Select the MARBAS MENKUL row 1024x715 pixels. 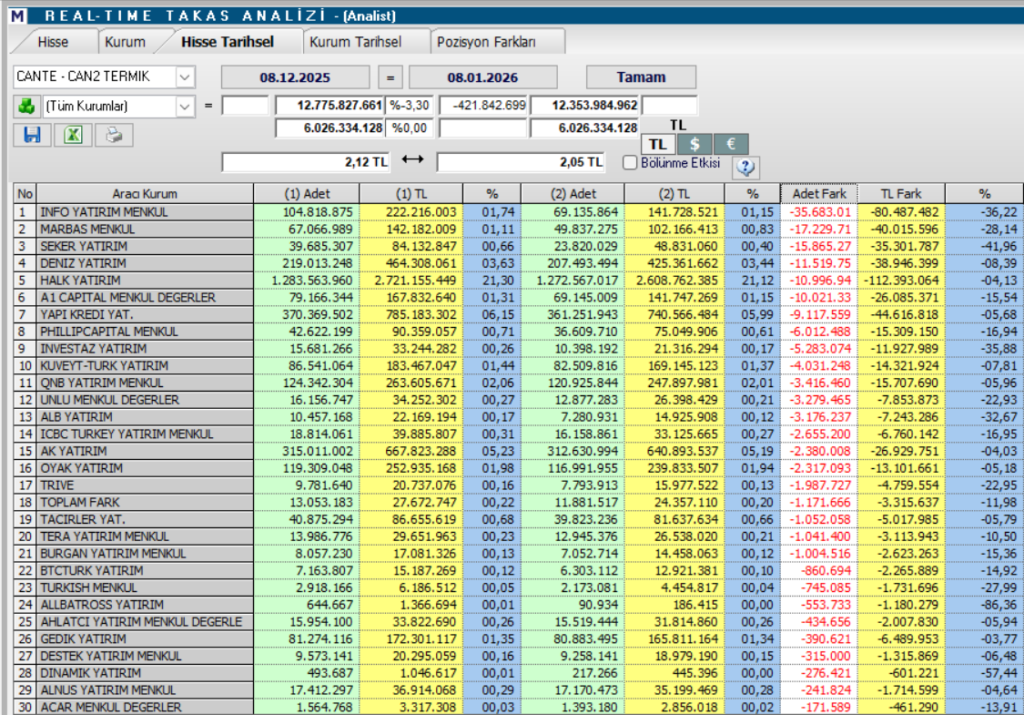point(519,229)
